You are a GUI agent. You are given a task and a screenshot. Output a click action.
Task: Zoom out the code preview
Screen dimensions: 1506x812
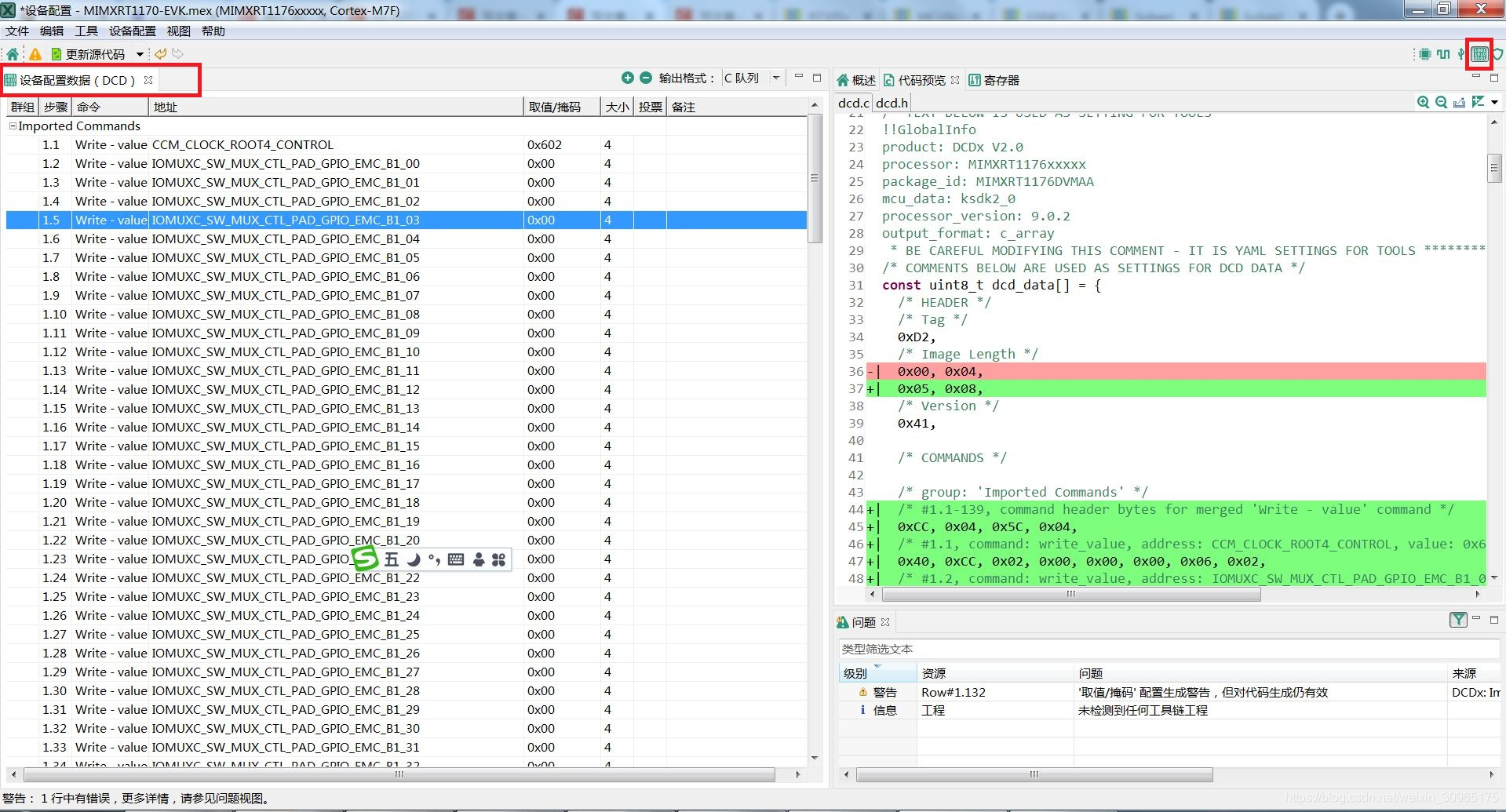click(1441, 102)
